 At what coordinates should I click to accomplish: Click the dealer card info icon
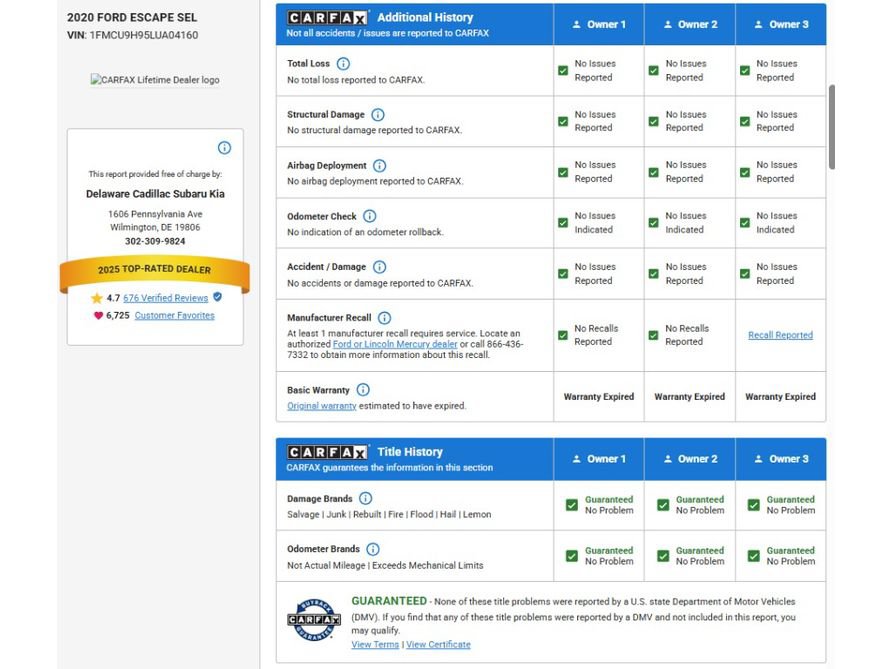(x=224, y=148)
